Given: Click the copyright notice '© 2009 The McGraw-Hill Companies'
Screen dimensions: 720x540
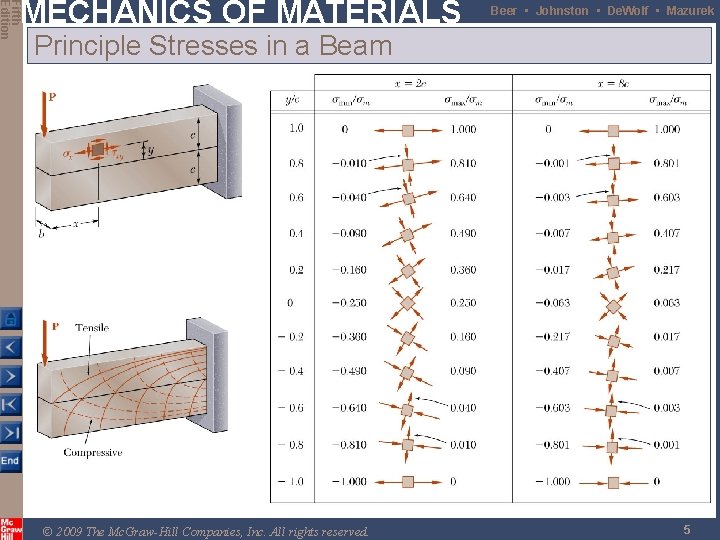Looking at the screenshot, I should point(205,531).
